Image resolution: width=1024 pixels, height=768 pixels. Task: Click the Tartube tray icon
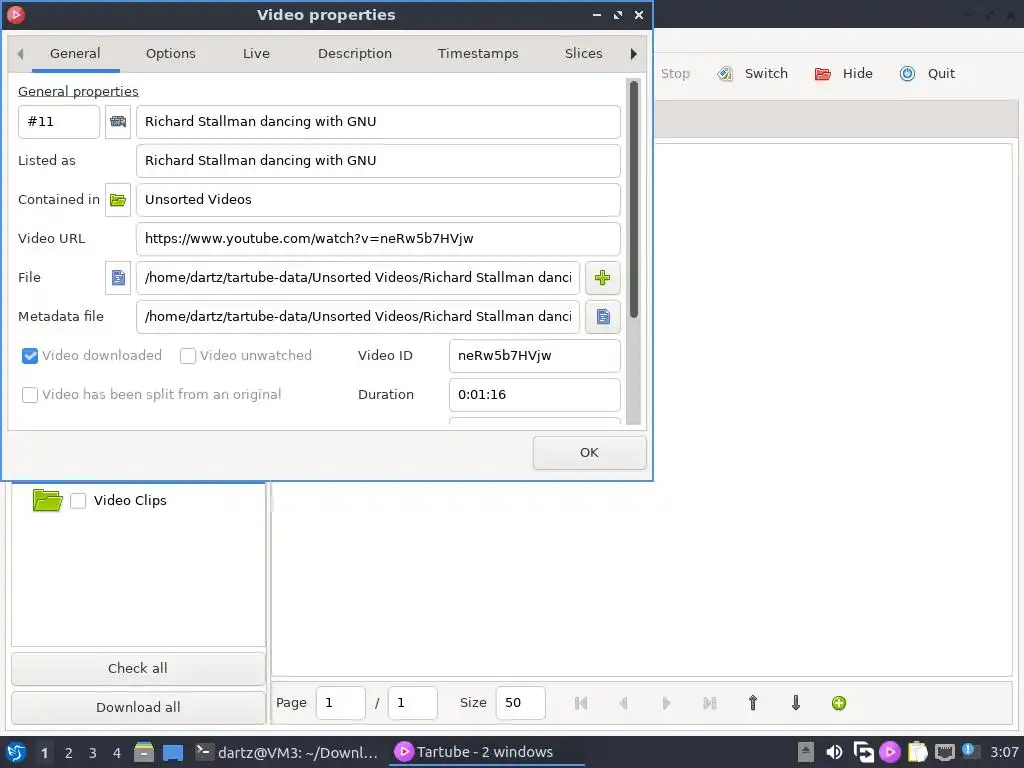[x=889, y=752]
